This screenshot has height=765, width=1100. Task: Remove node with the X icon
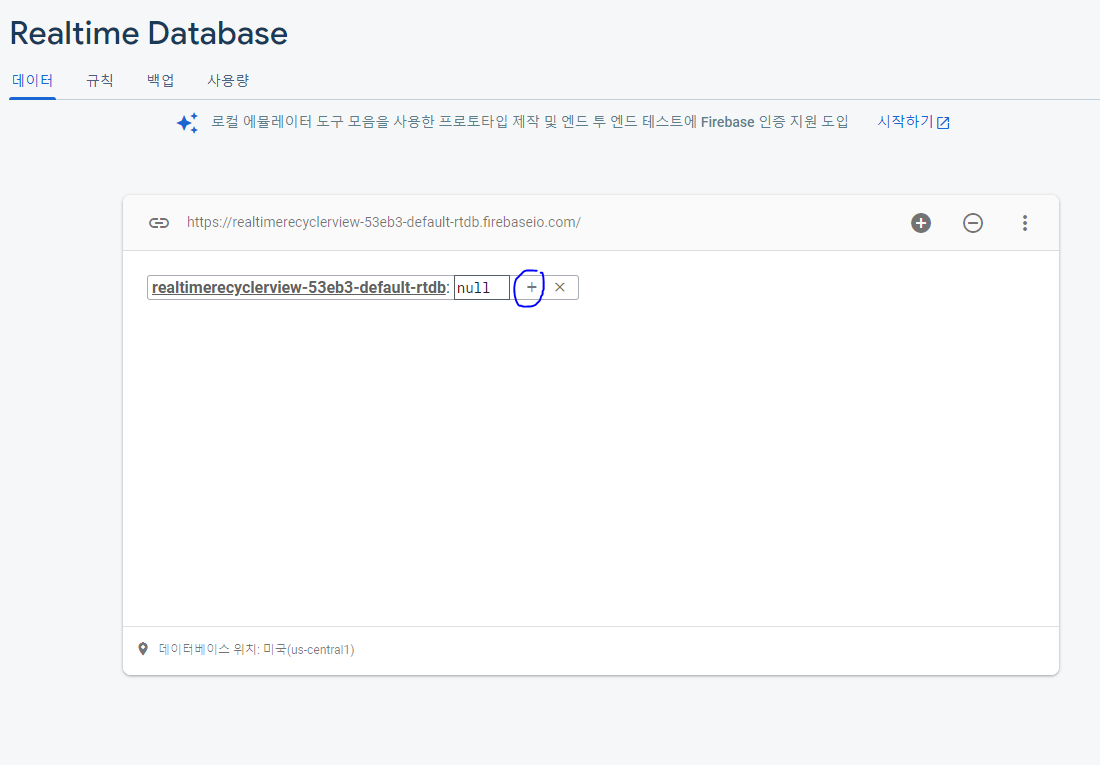point(560,287)
